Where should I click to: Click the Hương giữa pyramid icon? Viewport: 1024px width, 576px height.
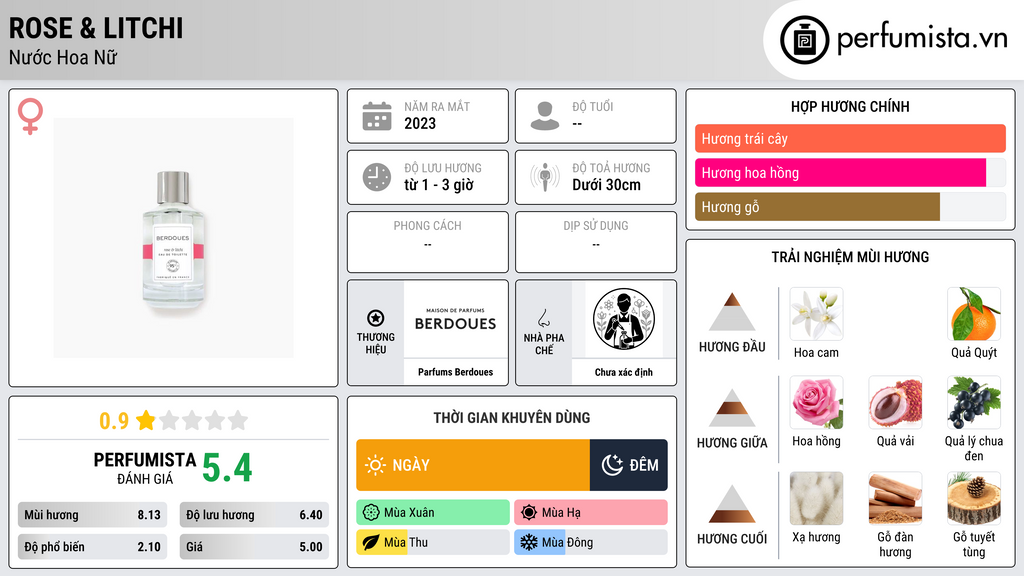pos(732,408)
